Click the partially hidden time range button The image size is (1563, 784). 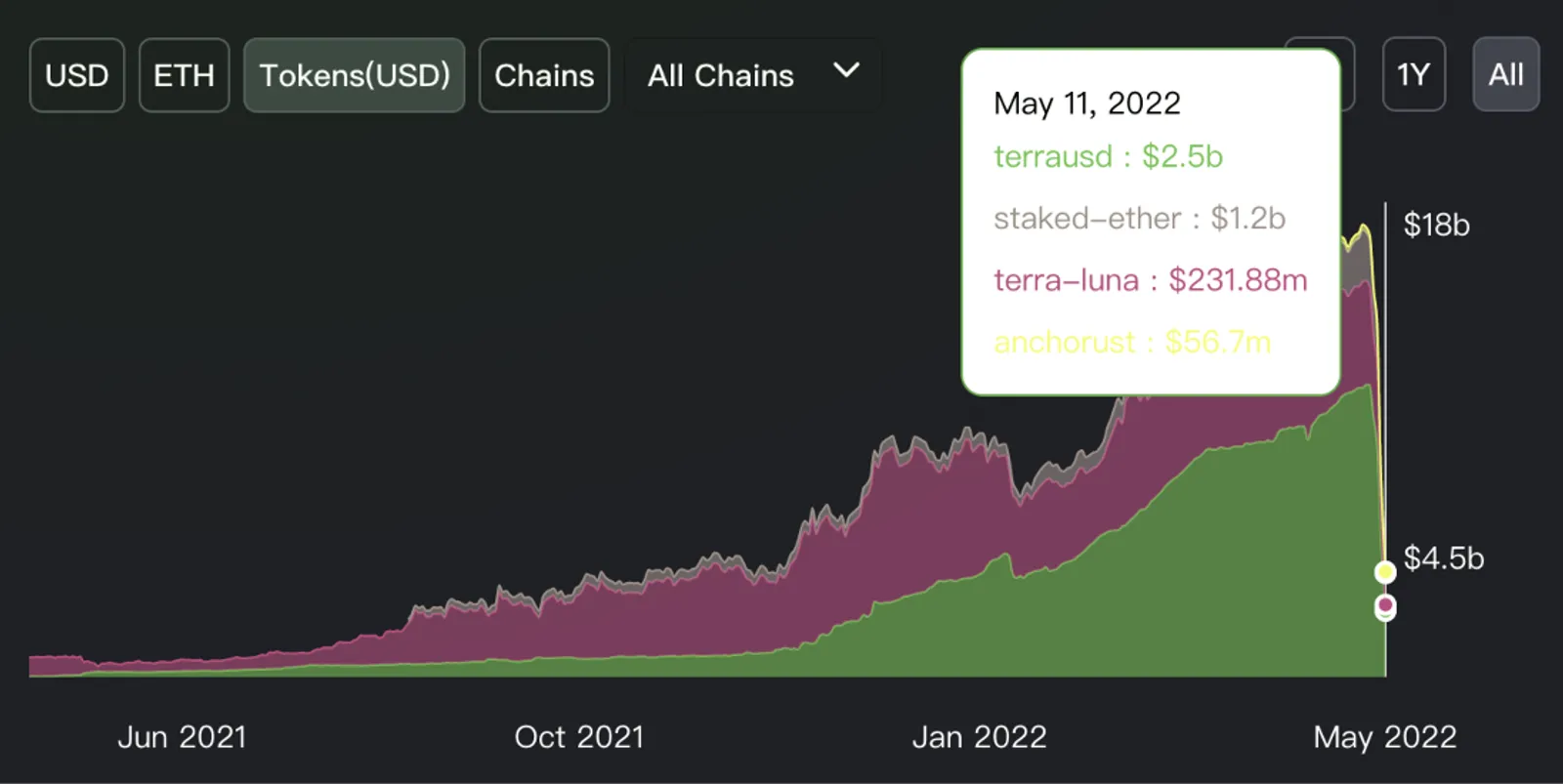click(x=1347, y=74)
